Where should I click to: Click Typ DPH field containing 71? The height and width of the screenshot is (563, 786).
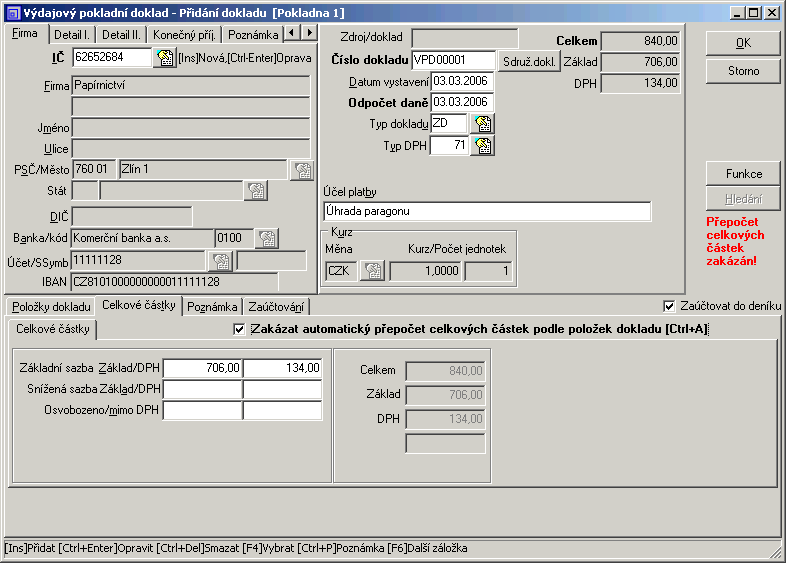449,145
